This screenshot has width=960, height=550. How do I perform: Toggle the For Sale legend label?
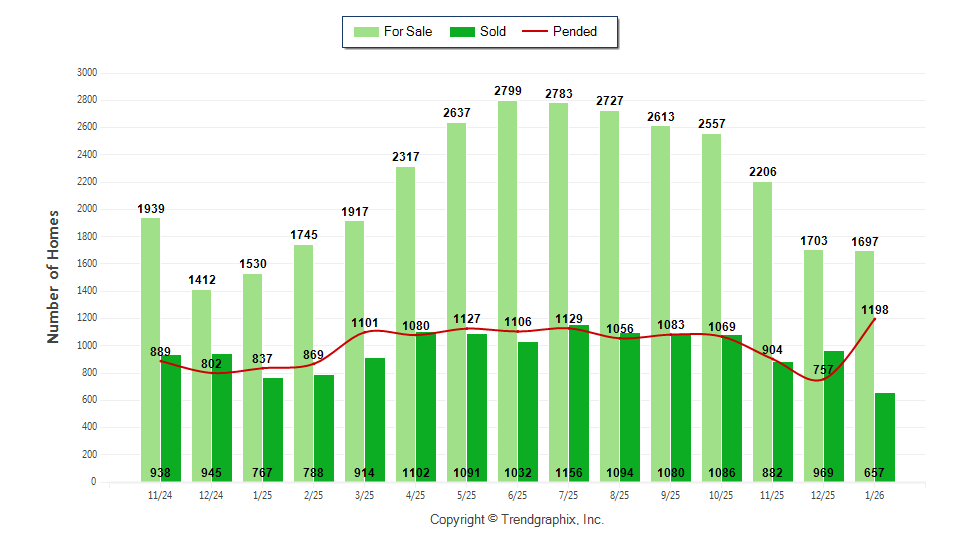(408, 32)
